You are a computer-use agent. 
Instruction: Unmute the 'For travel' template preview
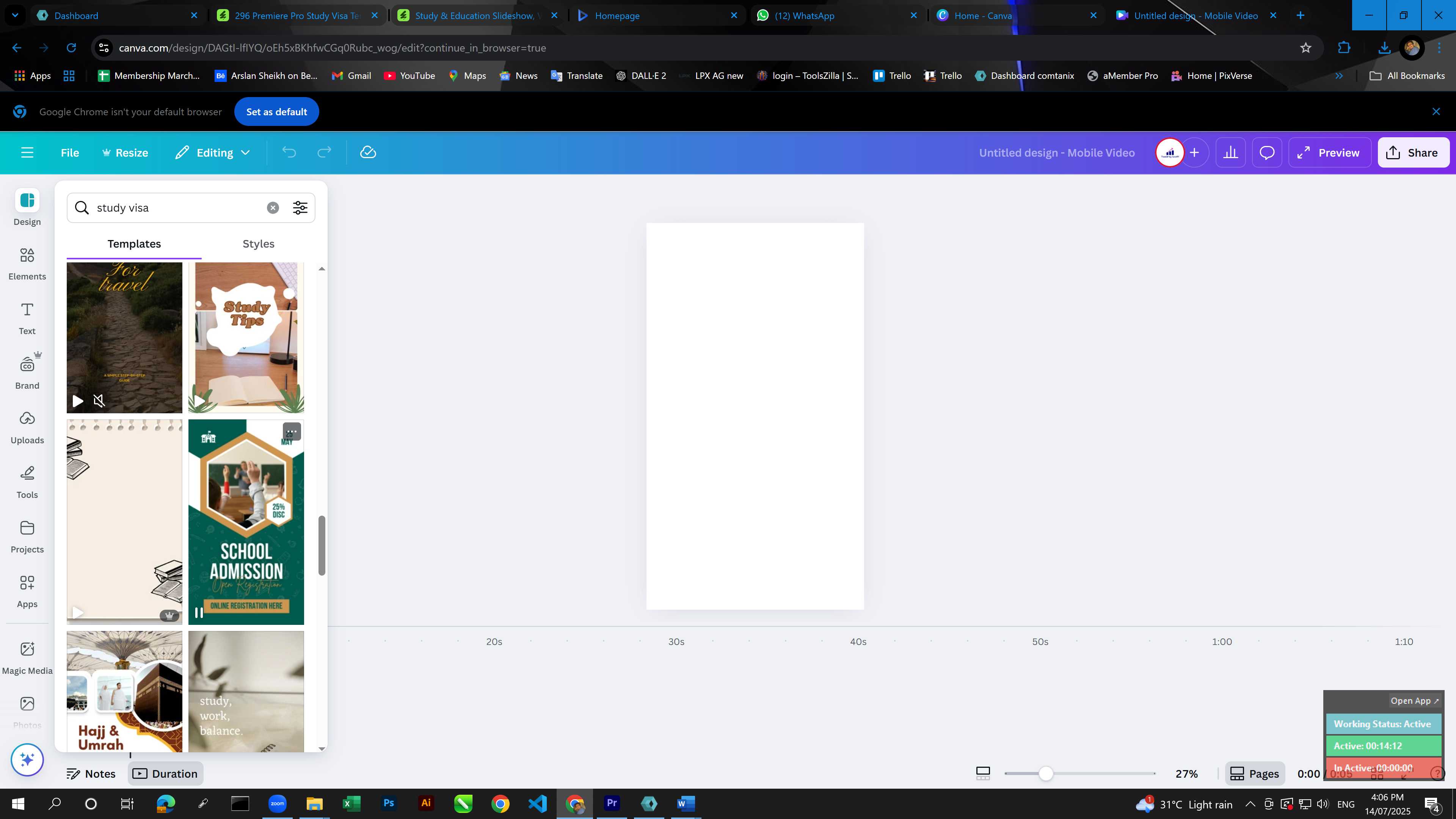[x=99, y=401]
